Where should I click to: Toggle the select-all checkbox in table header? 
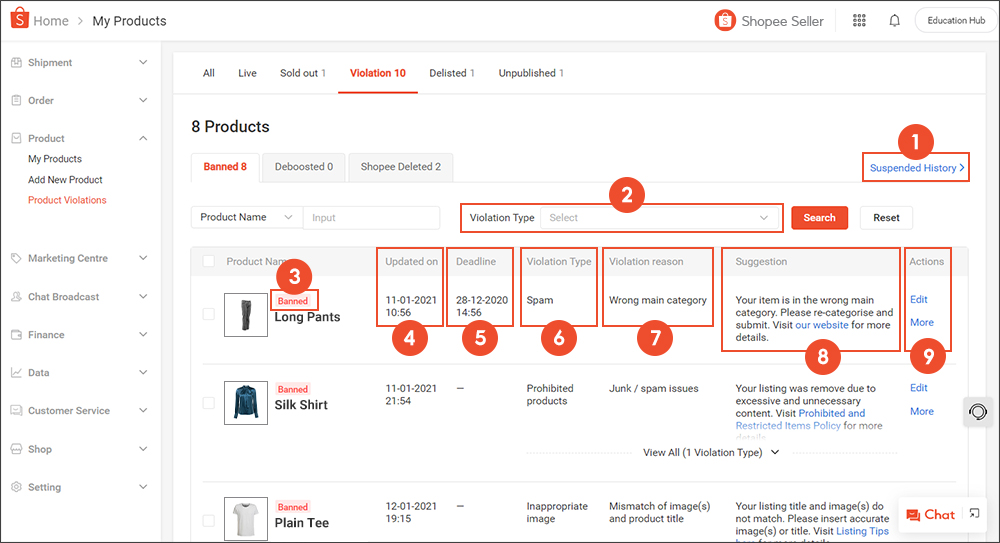tap(208, 262)
